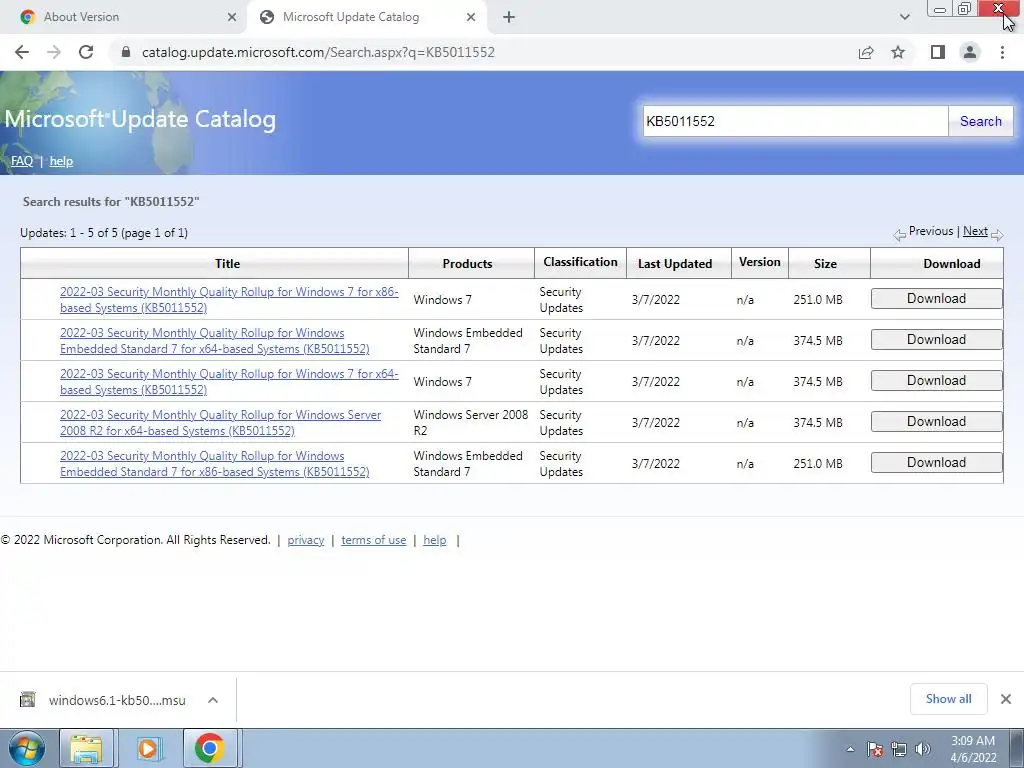The height and width of the screenshot is (768, 1024).
Task: Download the Windows Server 2008 R2 update
Action: [x=936, y=422]
